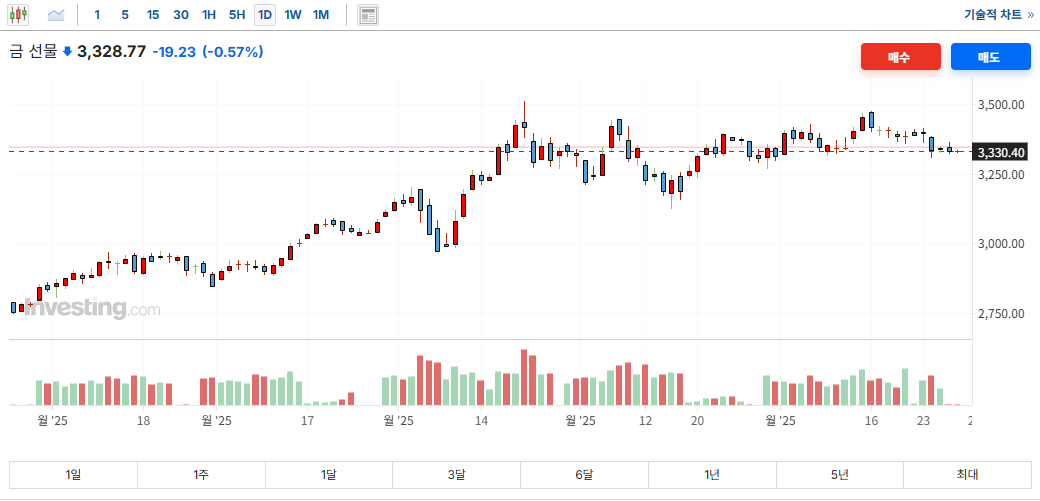
Task: Click the -19.23 (-0.57%) change text
Action: 208,52
